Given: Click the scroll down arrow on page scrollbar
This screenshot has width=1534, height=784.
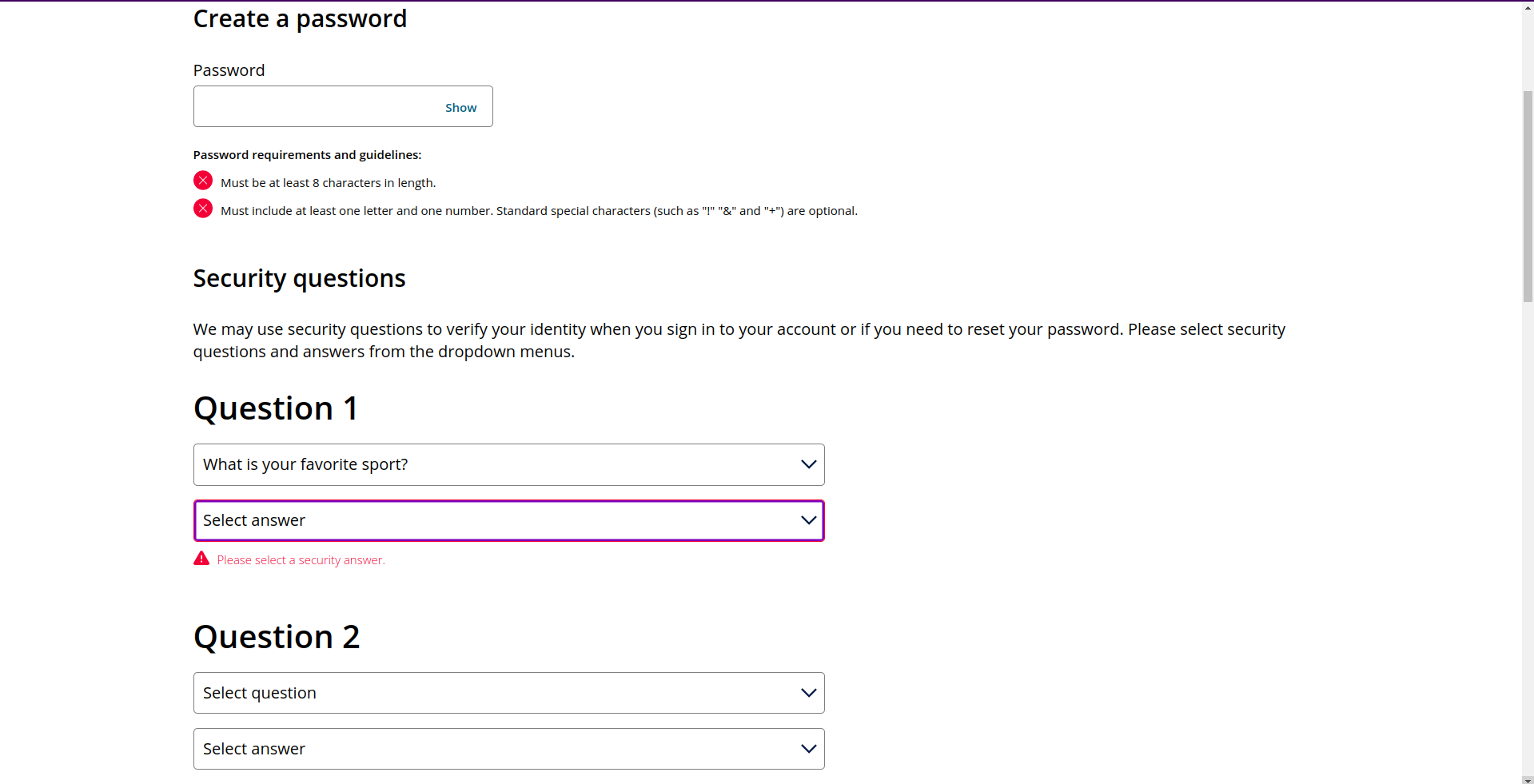Looking at the screenshot, I should (1528, 779).
